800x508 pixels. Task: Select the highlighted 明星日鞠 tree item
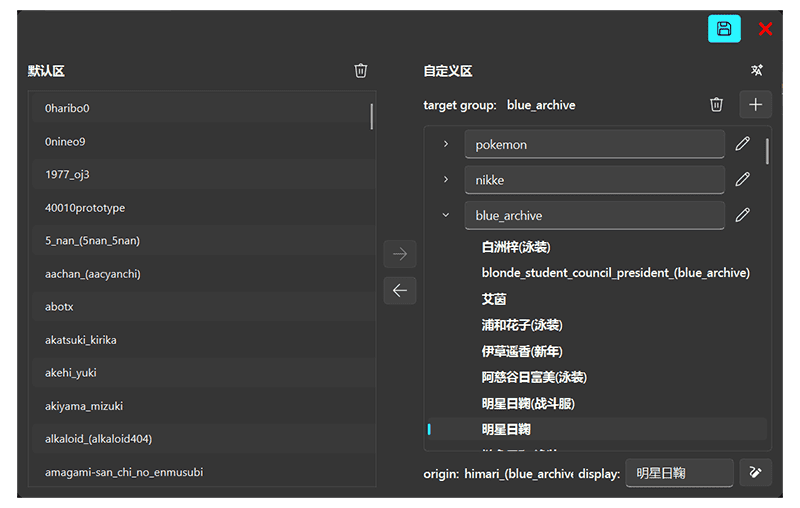597,429
